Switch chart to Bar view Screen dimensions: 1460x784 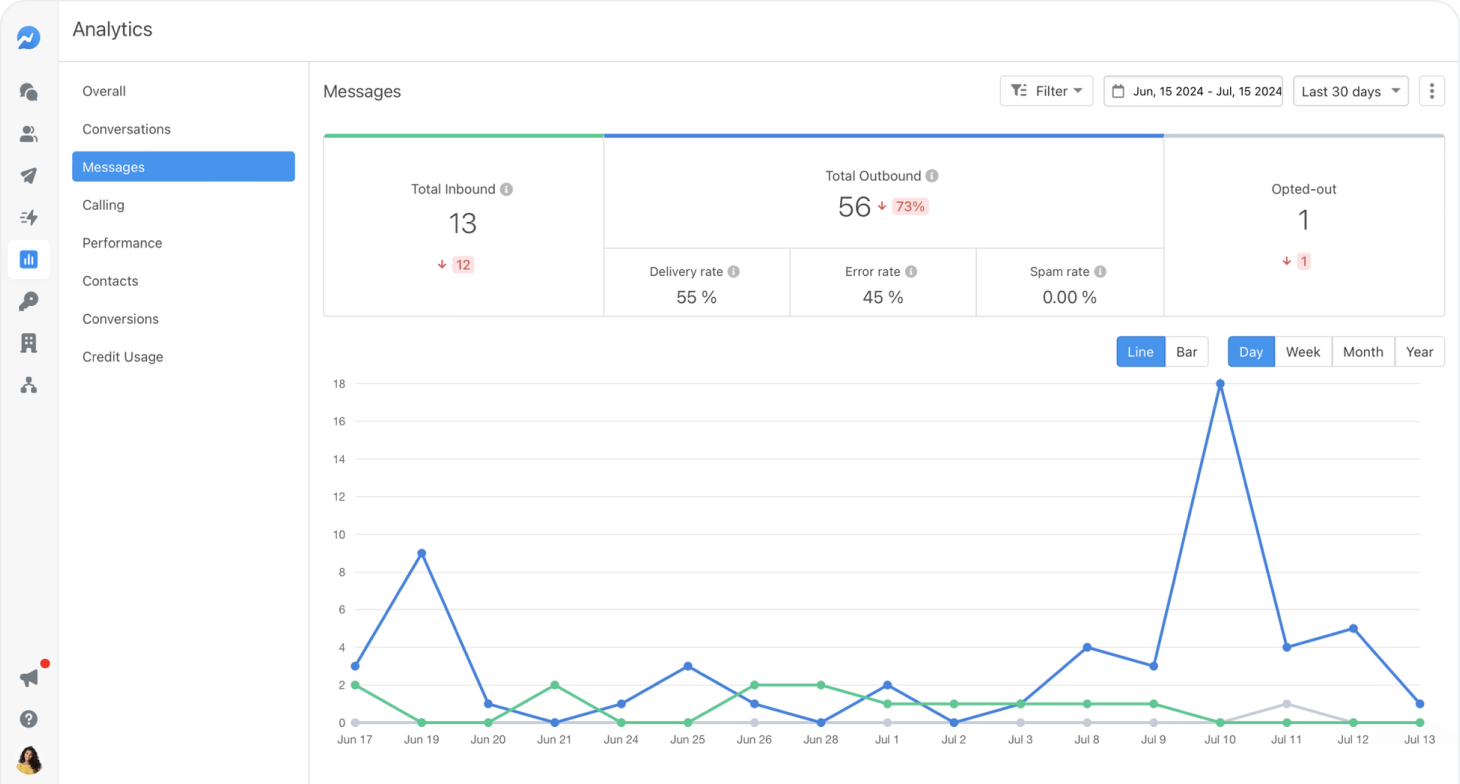tap(1187, 352)
